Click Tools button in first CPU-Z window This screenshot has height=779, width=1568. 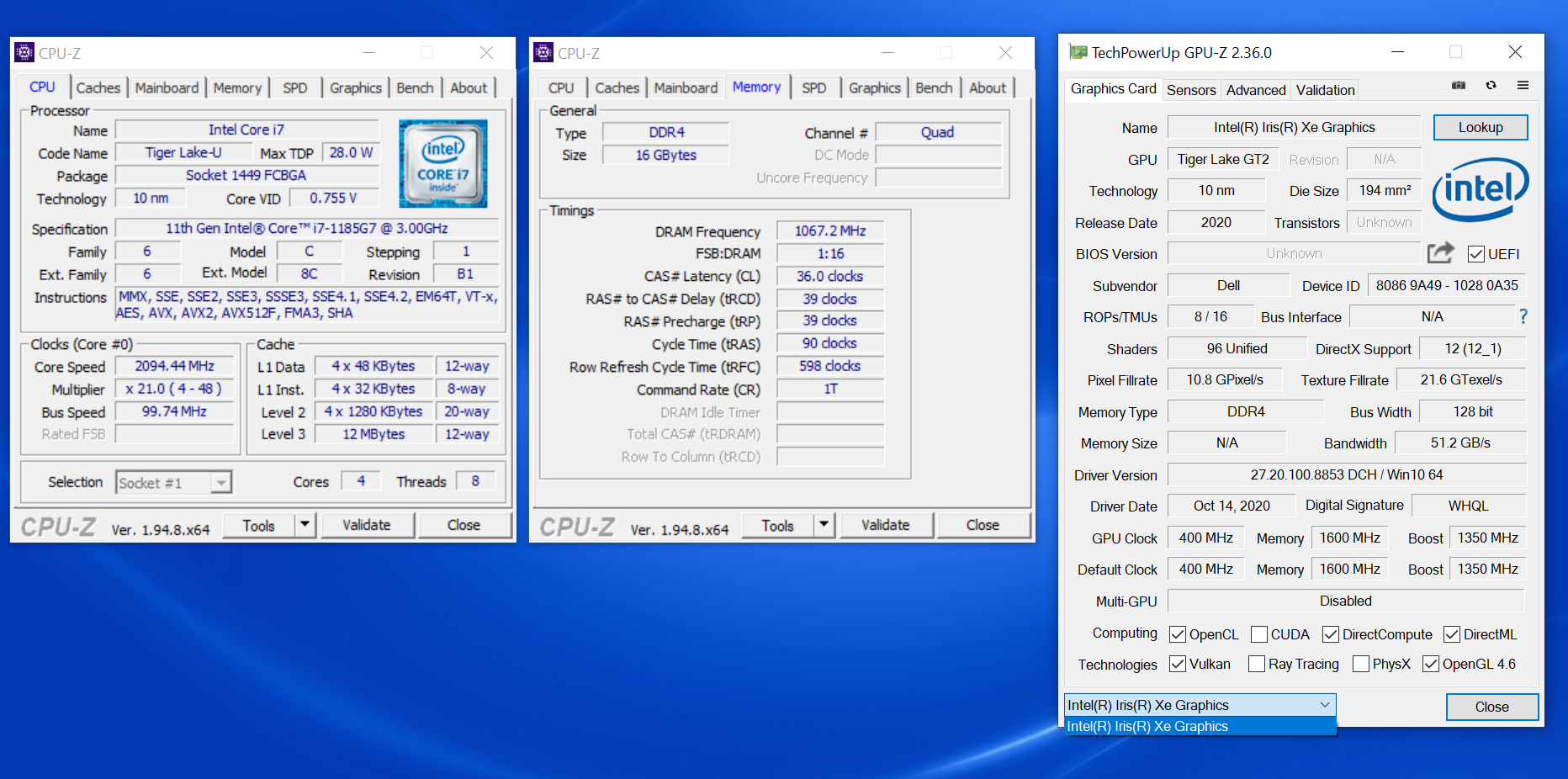[259, 525]
